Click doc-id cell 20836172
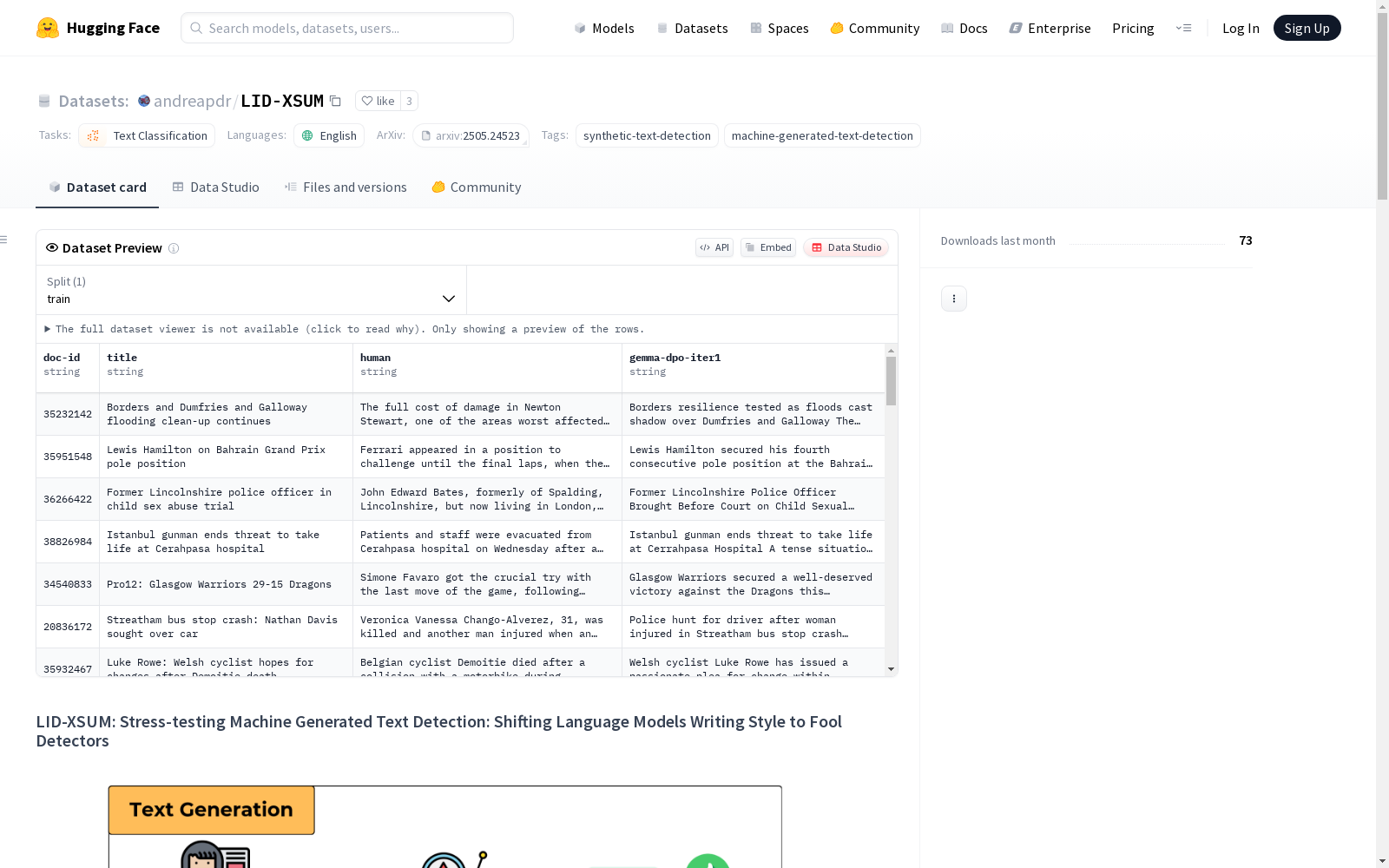Viewport: 1389px width, 868px height. pyautogui.click(x=68, y=627)
